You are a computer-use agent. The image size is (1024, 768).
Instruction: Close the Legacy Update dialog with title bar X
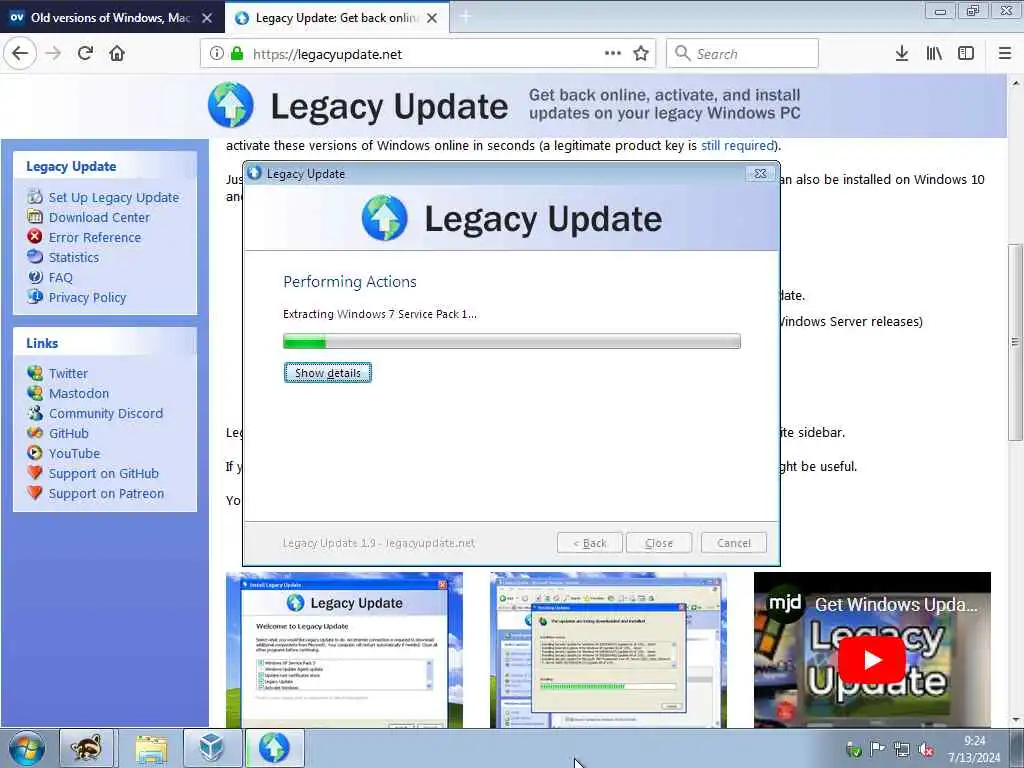pyautogui.click(x=760, y=174)
